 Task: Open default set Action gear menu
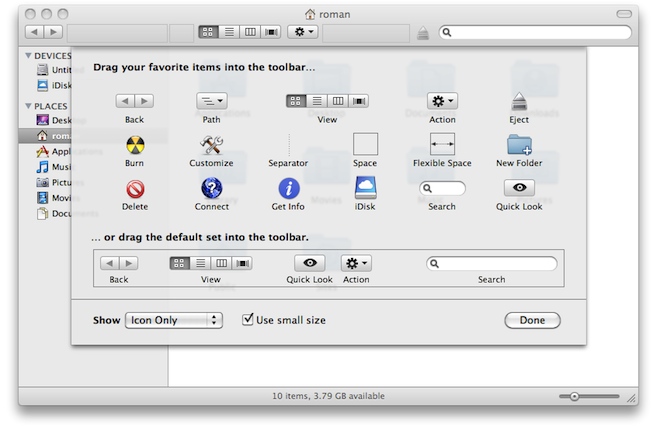[356, 264]
